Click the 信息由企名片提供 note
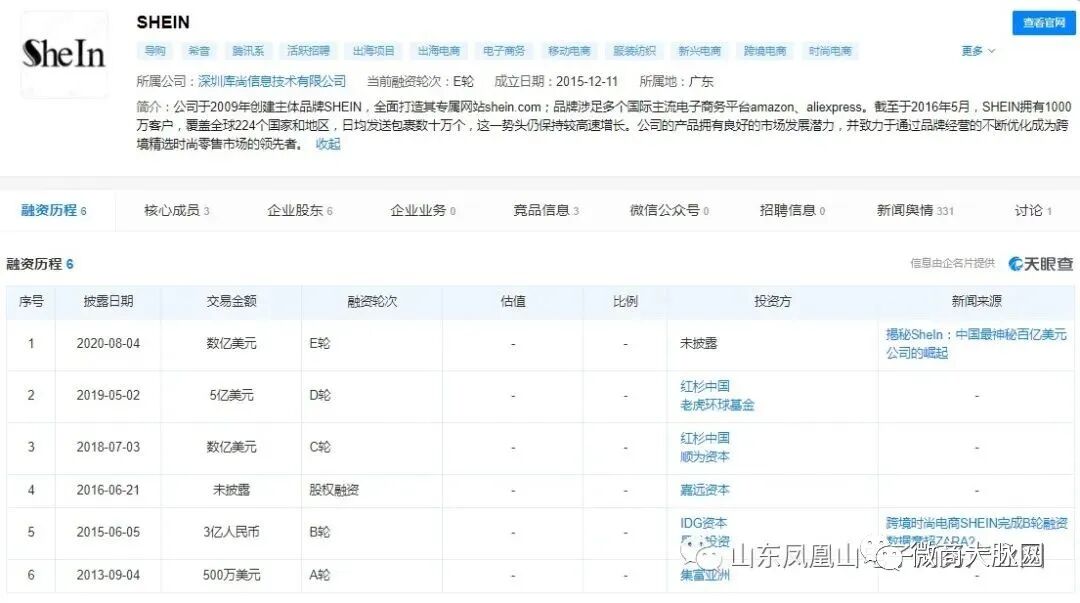This screenshot has width=1080, height=603. point(953,263)
